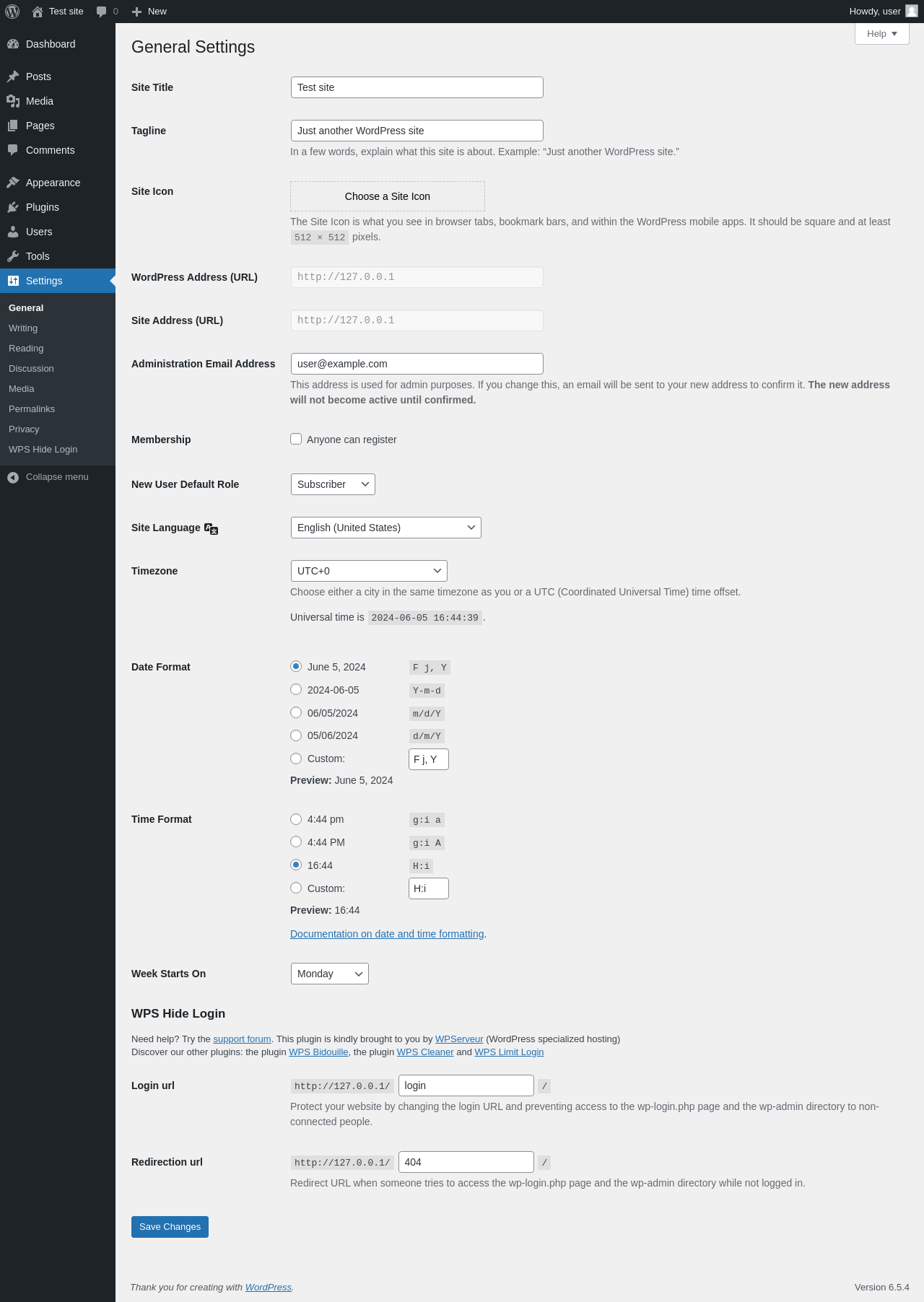Screen dimensions: 924x1302
Task: Click the Collapse menu arrow icon
Action: click(13, 477)
